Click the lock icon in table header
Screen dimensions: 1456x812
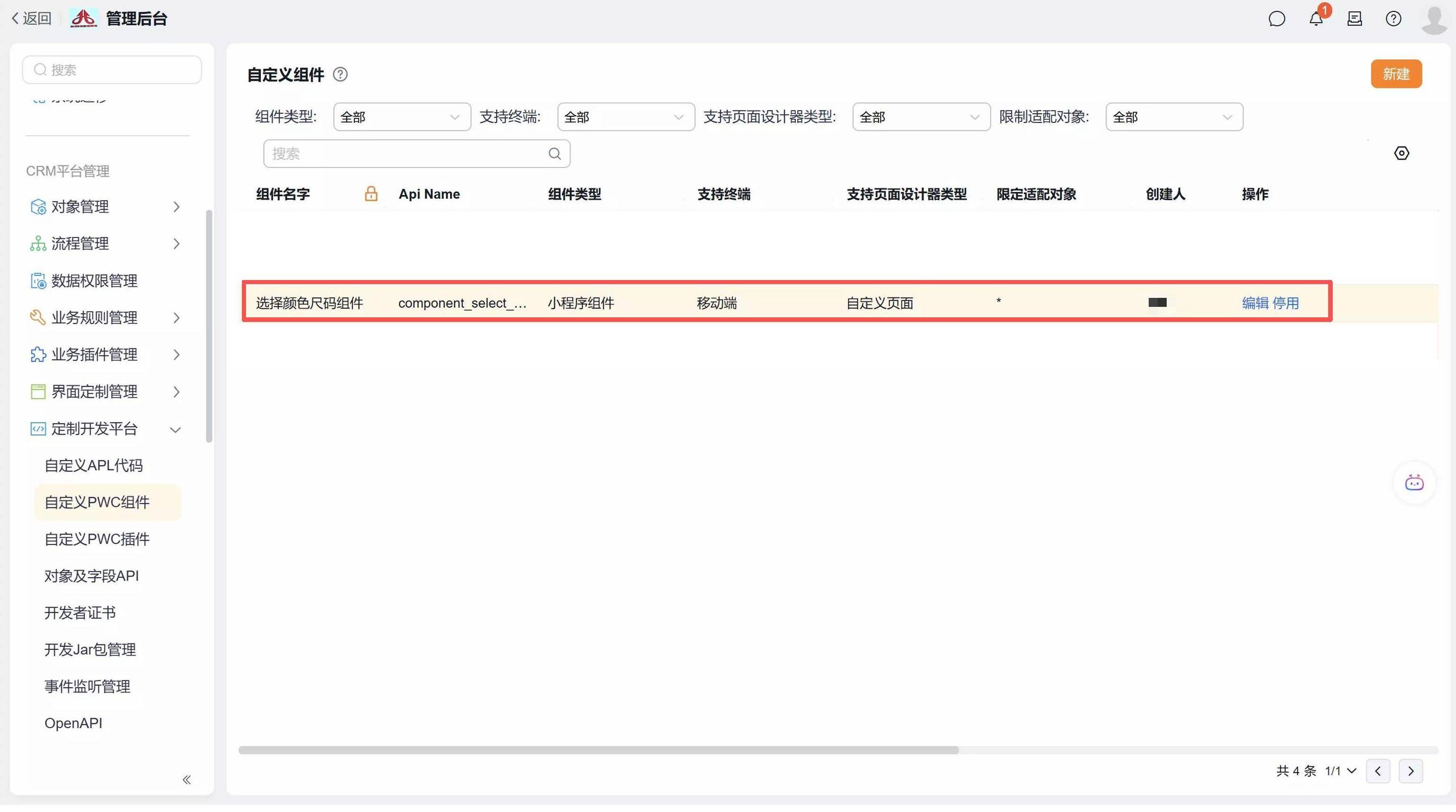tap(371, 194)
